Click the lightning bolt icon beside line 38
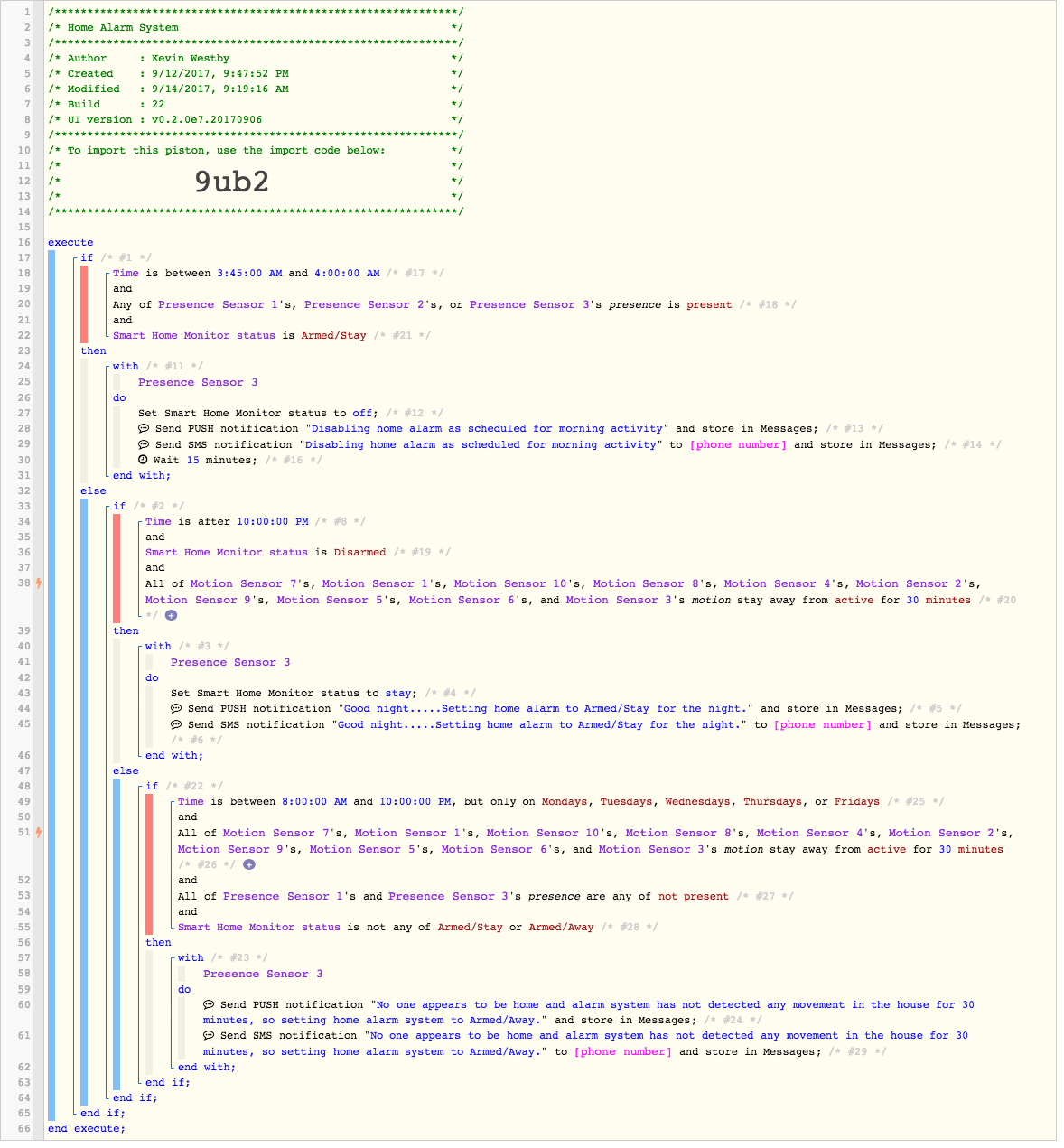 tap(38, 583)
